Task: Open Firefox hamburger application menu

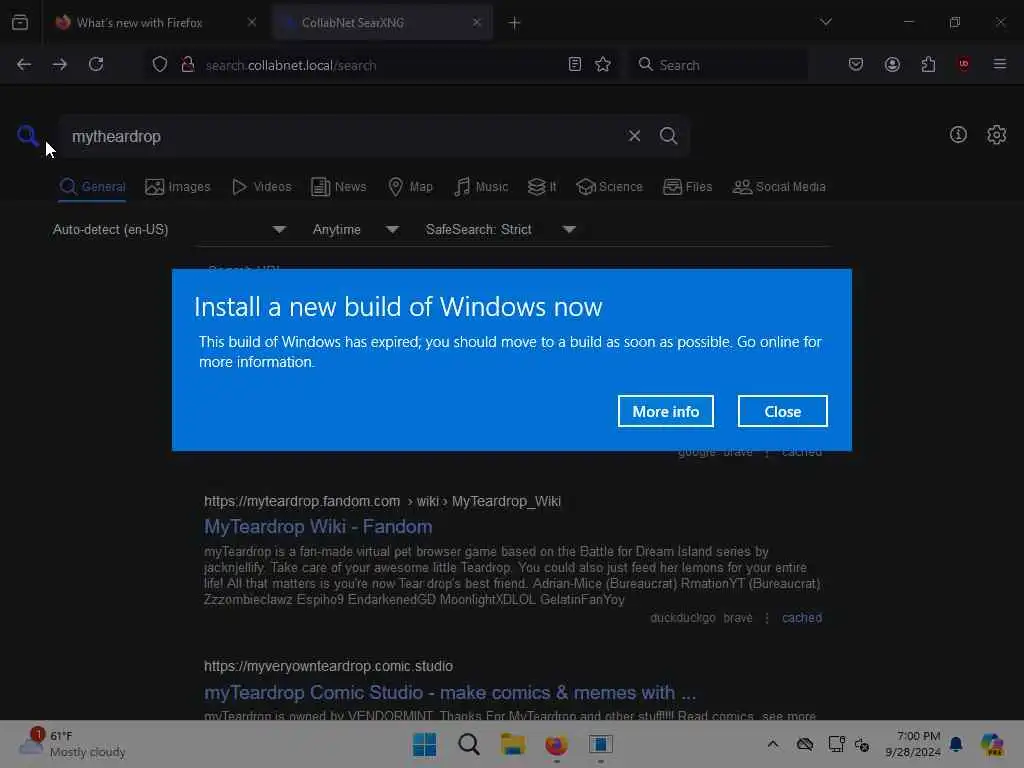Action: click(x=1000, y=65)
